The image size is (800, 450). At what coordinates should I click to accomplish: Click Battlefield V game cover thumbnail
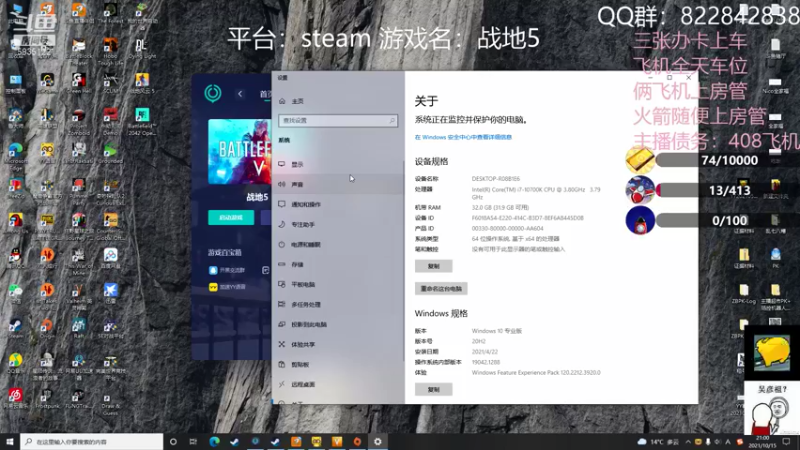tap(239, 152)
